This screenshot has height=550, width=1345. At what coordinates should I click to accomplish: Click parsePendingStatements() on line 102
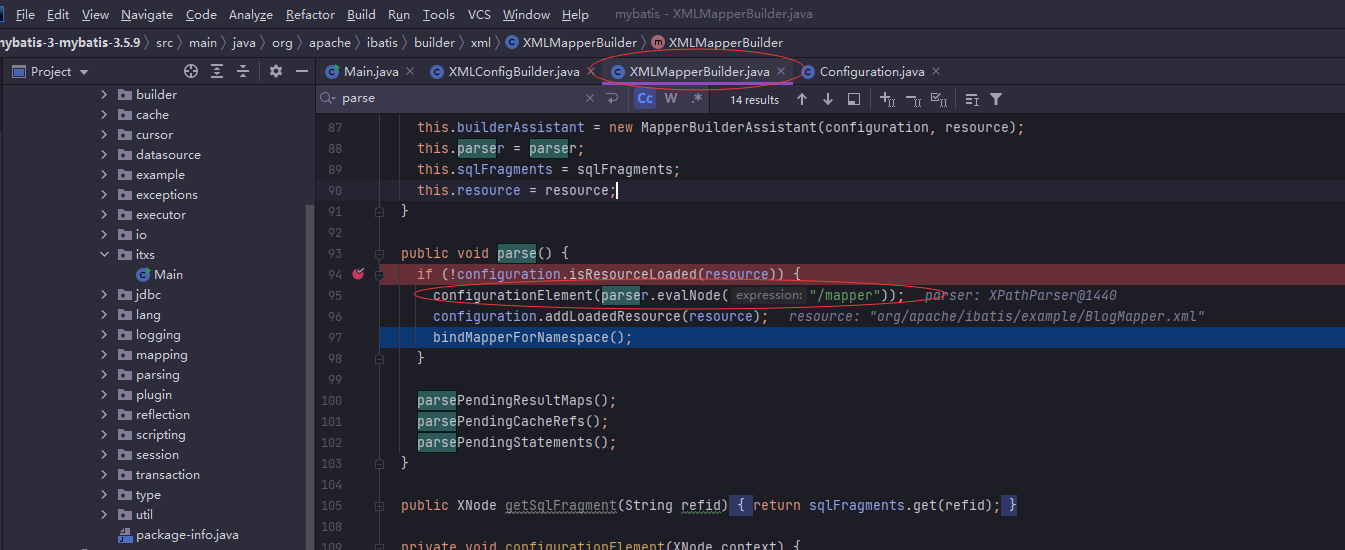(517, 442)
